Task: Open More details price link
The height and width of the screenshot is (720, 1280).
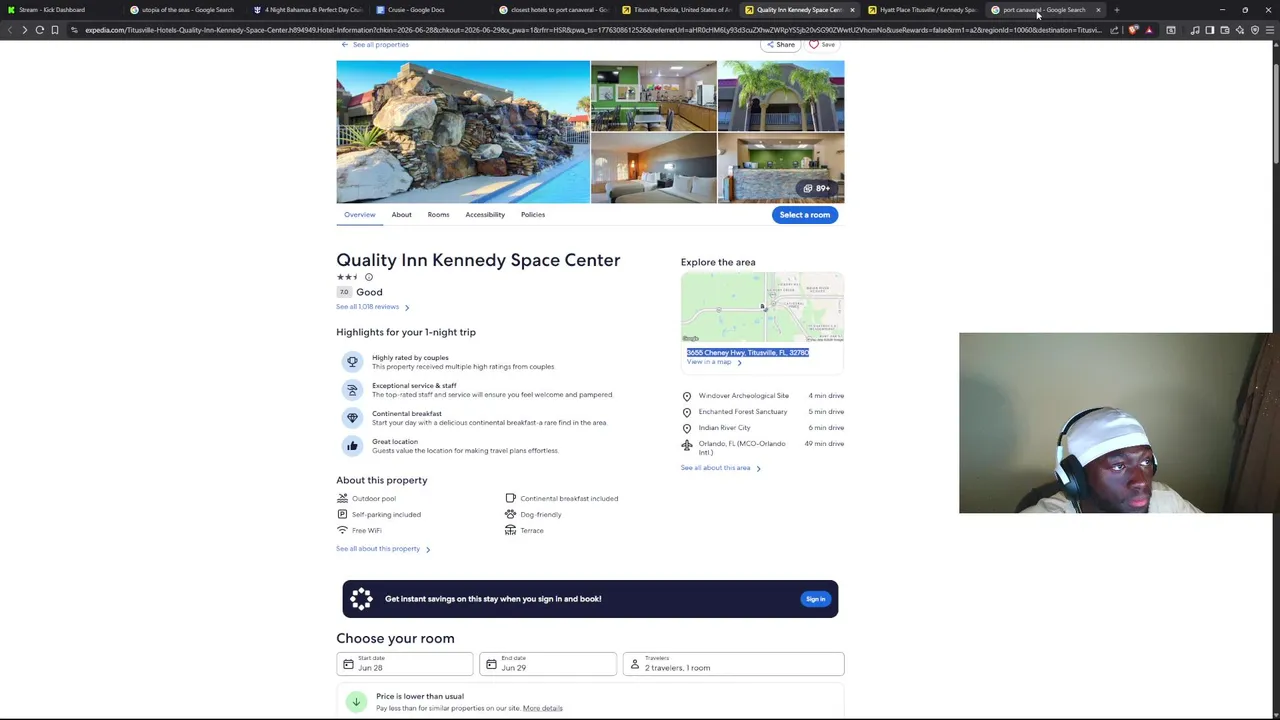Action: (542, 708)
